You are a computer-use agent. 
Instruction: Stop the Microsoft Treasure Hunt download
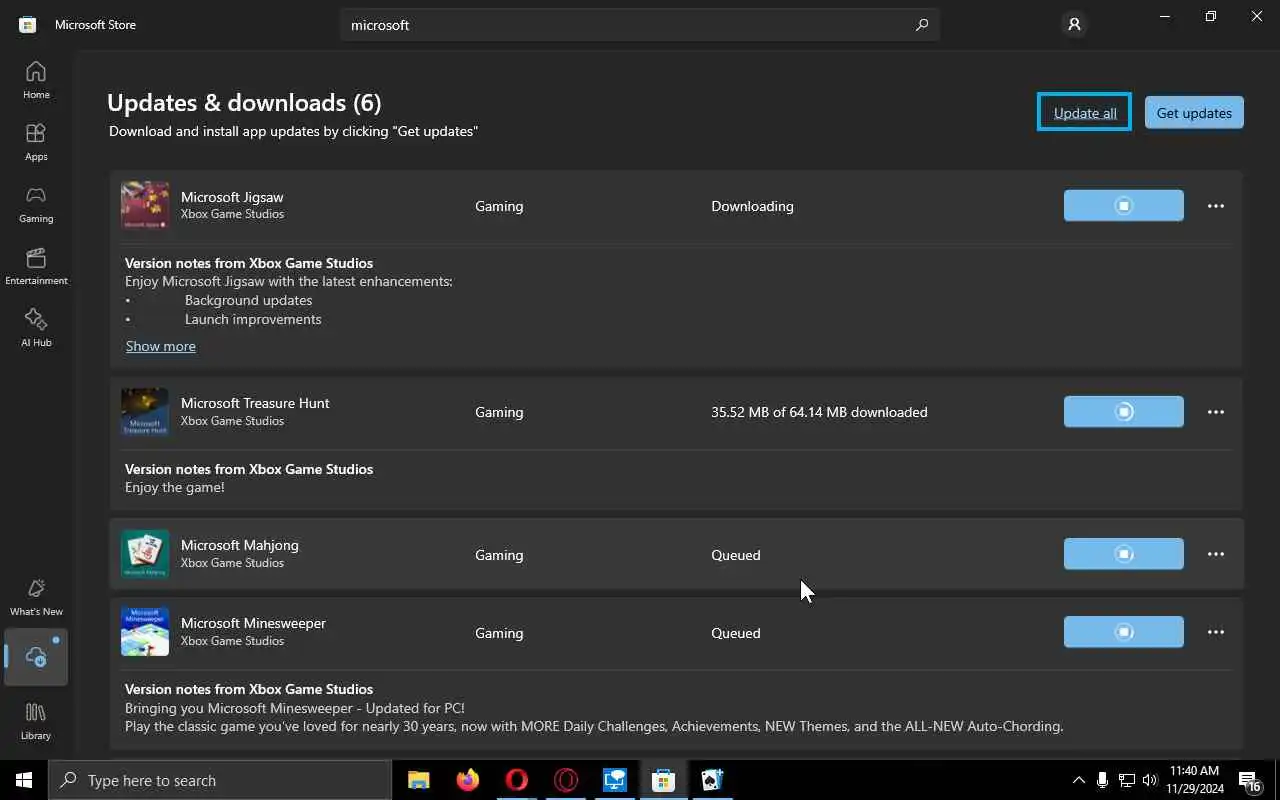[1124, 412]
